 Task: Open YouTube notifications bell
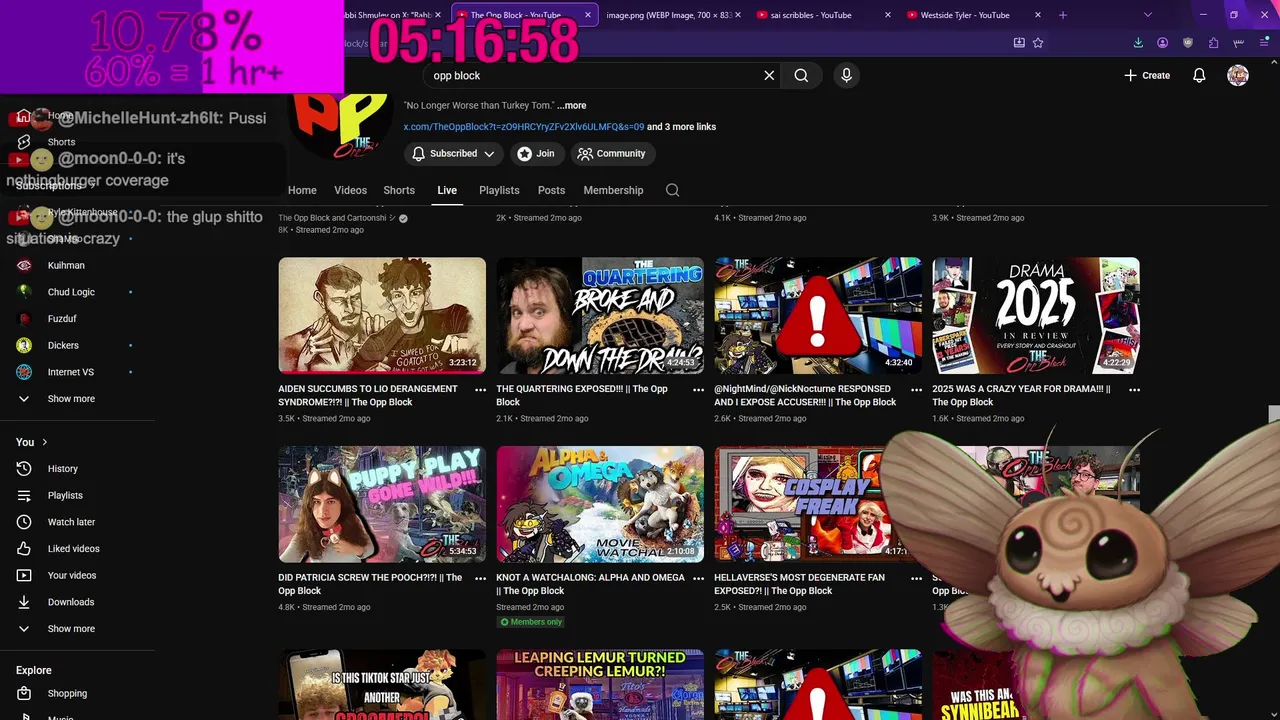tap(1199, 75)
